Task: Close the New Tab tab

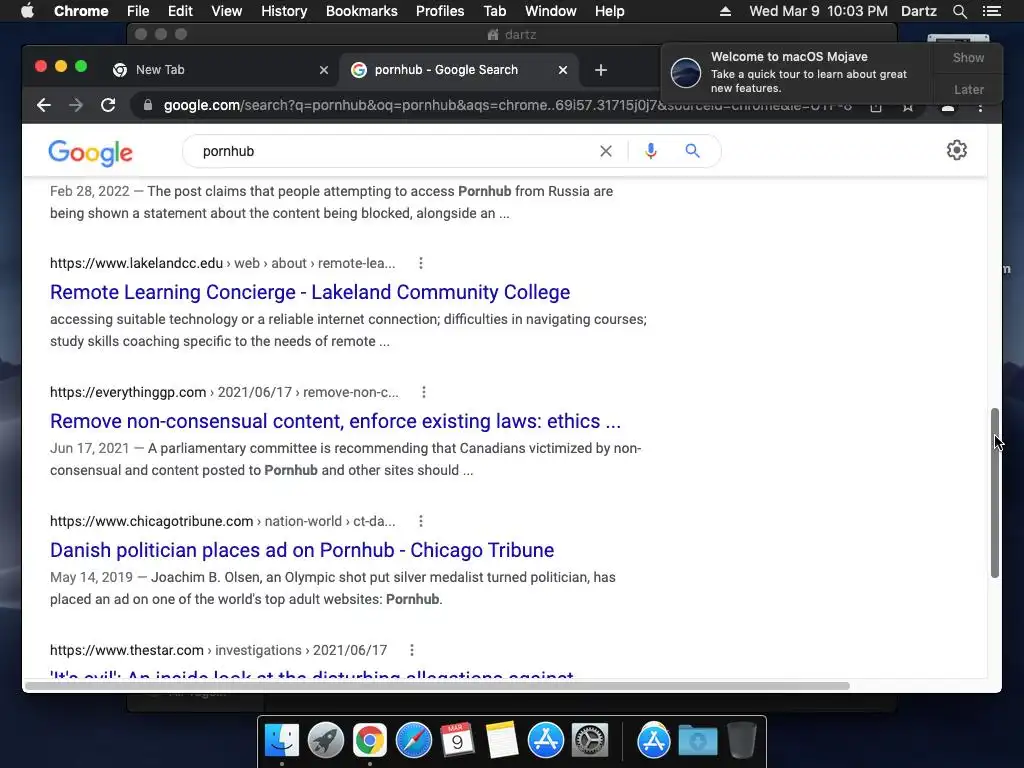Action: [x=324, y=70]
